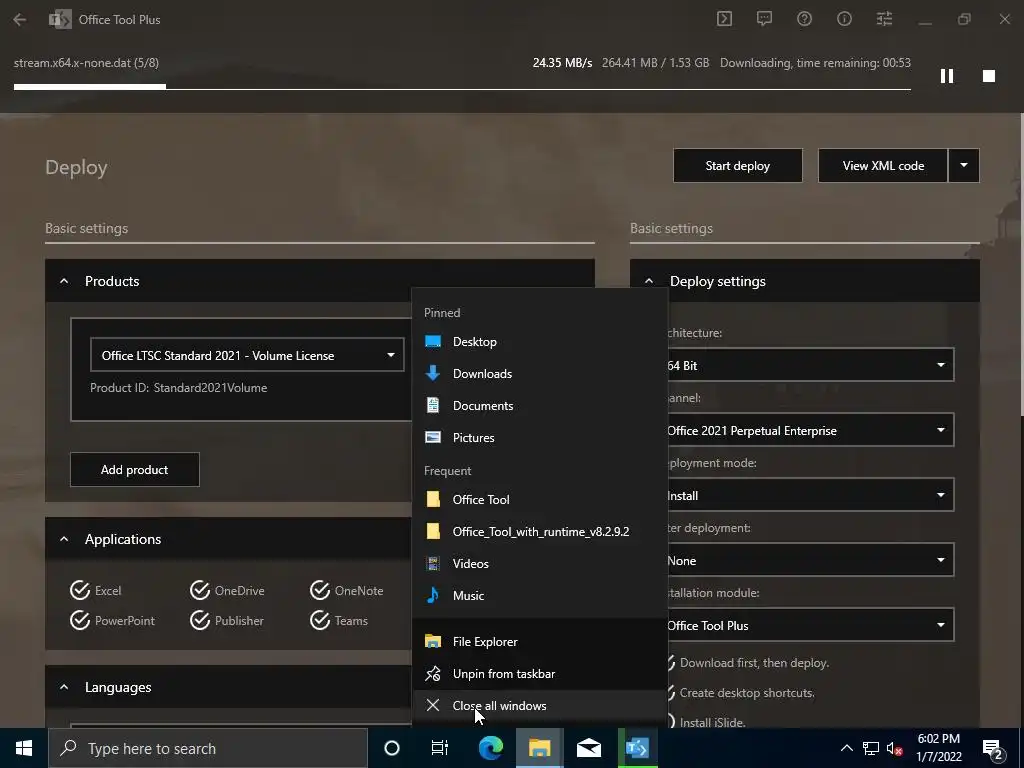Open dropdown arrow beside View XML code

click(x=964, y=166)
